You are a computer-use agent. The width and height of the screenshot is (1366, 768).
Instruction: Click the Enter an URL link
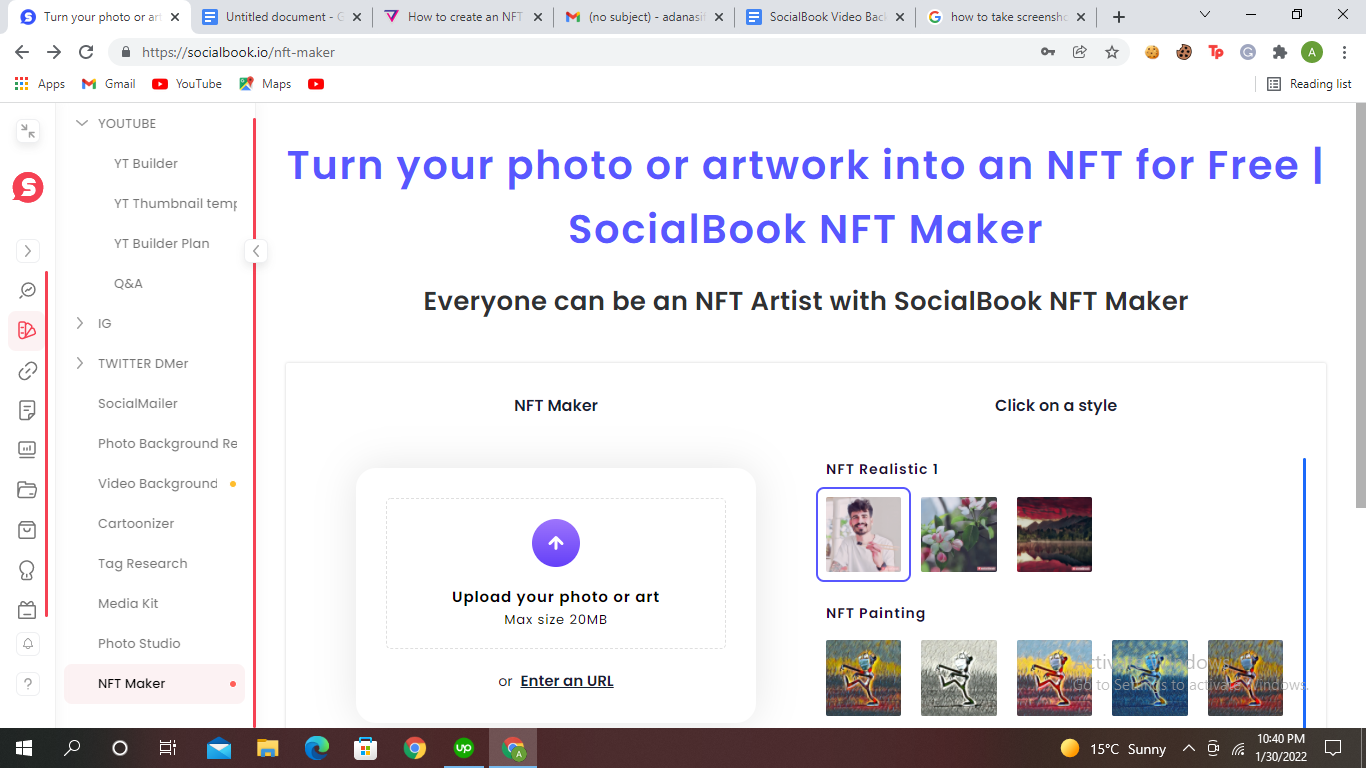[567, 681]
